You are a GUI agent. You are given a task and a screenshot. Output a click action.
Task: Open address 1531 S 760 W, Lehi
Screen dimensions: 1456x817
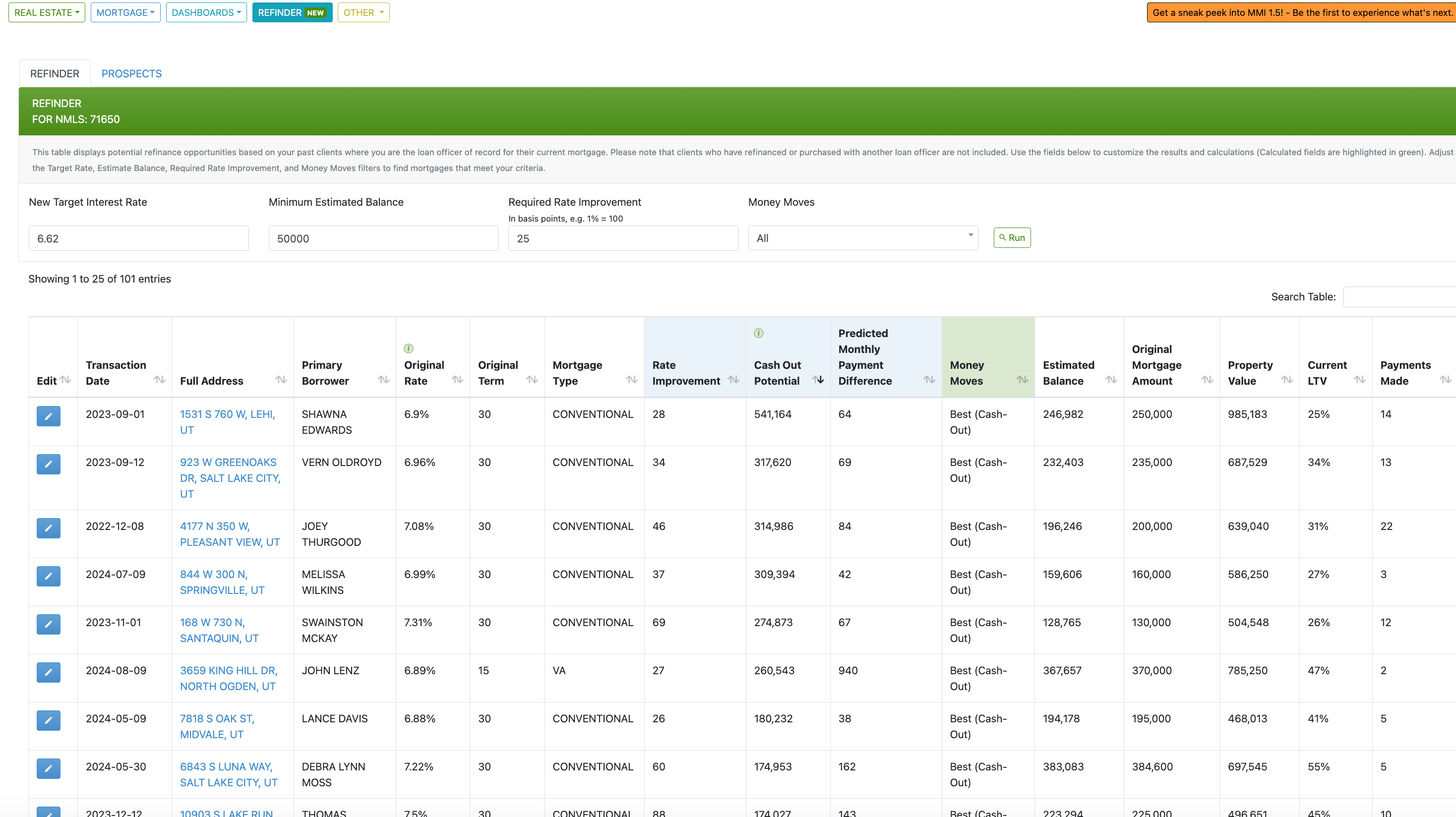(x=227, y=422)
